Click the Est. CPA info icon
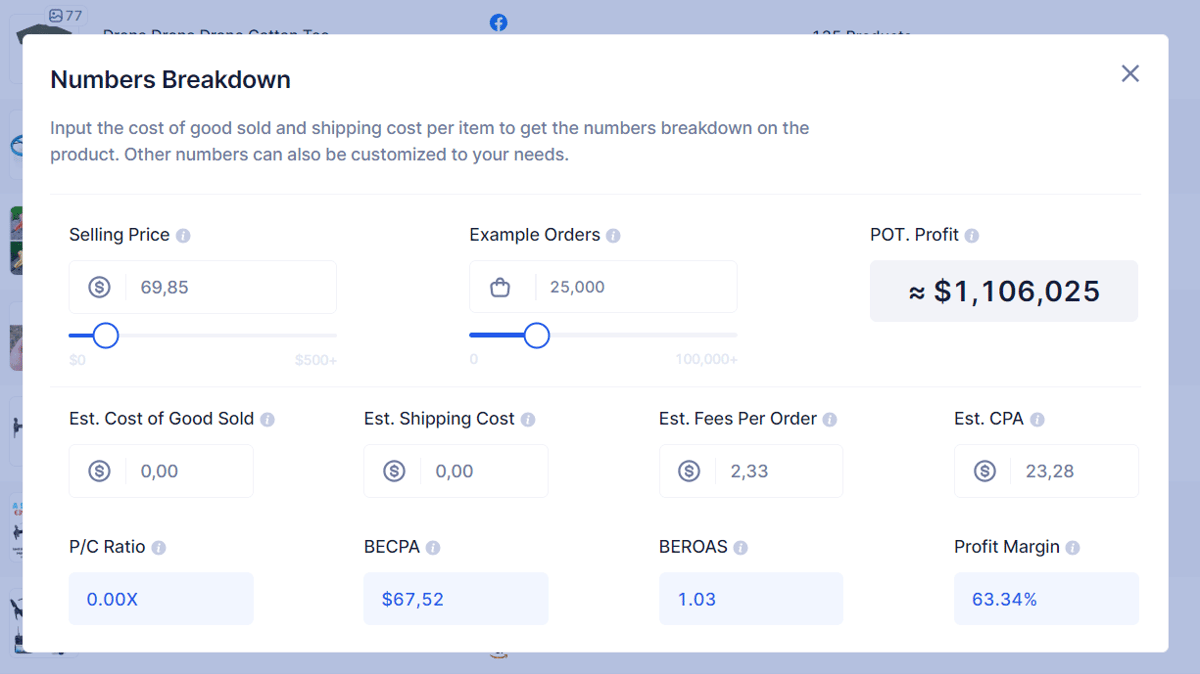Screen dimensions: 1200x674 point(1037,420)
